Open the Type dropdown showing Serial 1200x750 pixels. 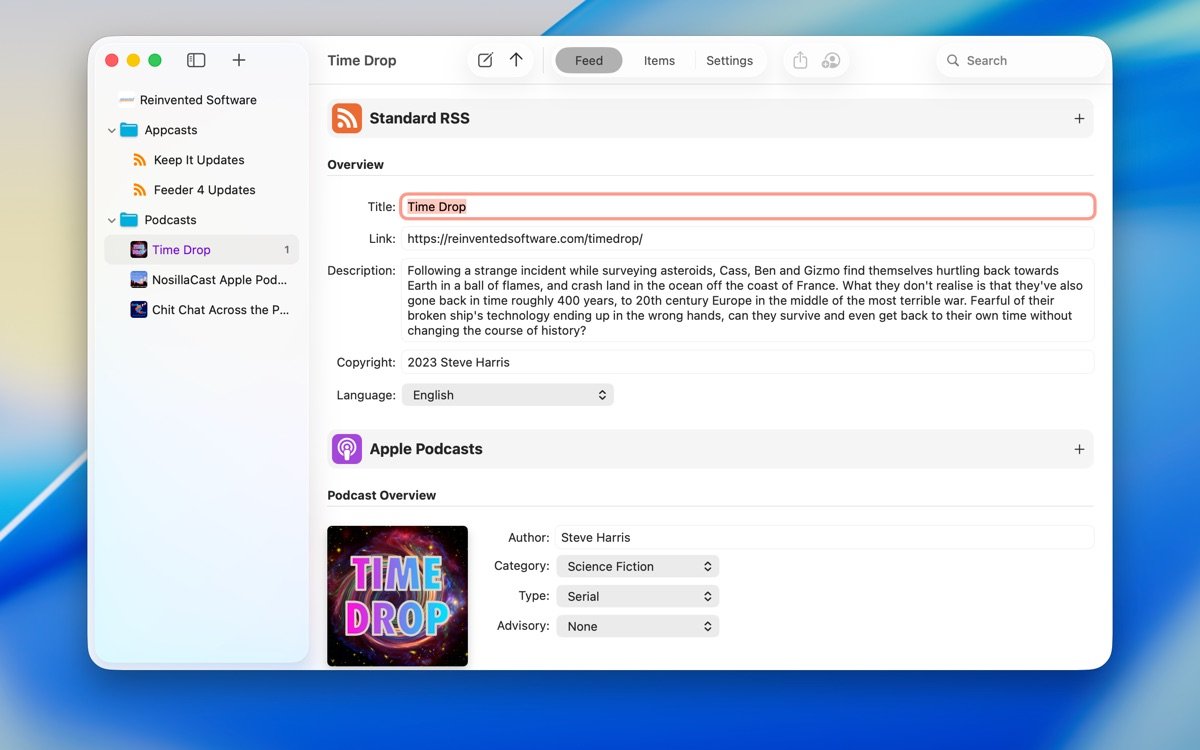(638, 596)
